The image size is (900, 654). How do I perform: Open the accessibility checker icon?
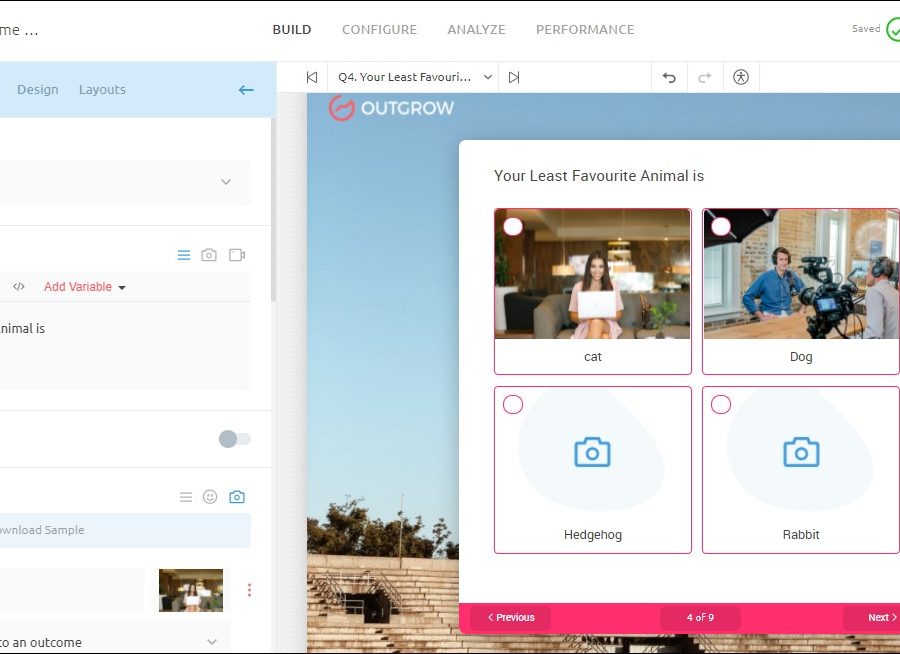tap(740, 77)
